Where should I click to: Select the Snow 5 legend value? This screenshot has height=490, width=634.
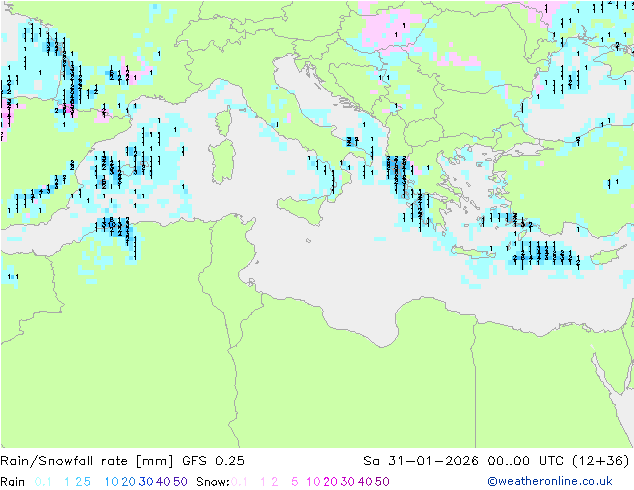point(294,482)
